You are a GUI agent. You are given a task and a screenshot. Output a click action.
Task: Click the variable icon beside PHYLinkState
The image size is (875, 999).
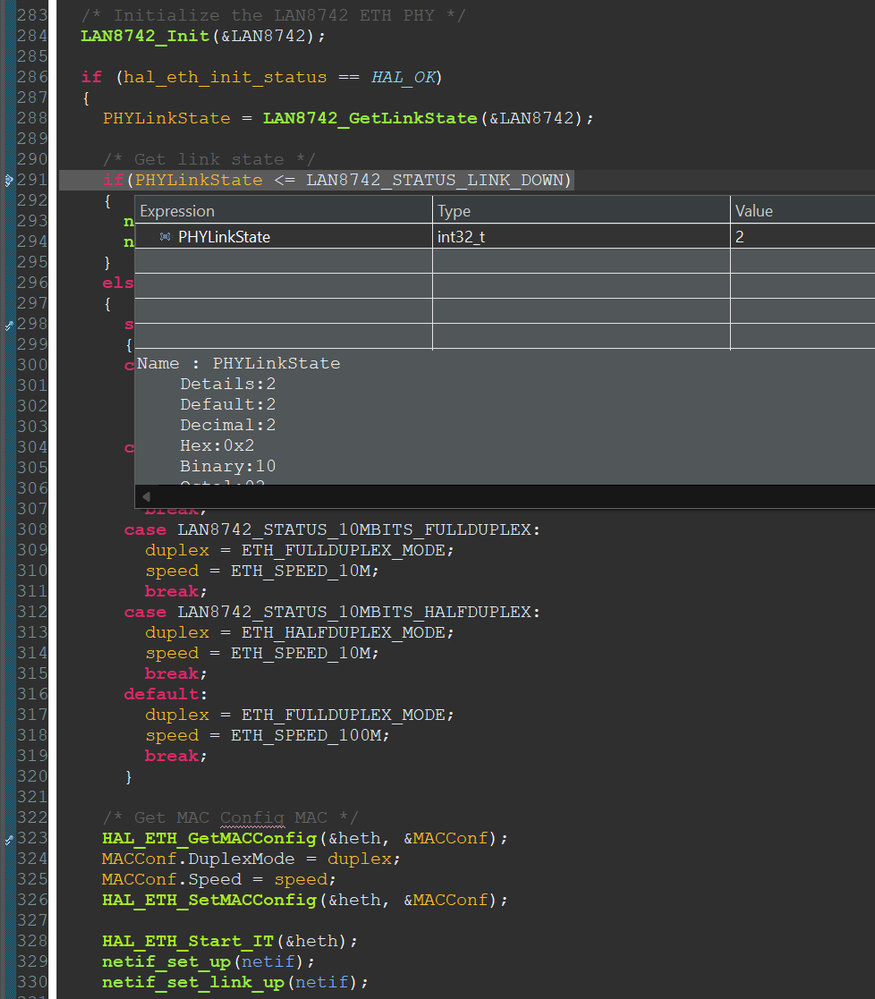click(165, 237)
